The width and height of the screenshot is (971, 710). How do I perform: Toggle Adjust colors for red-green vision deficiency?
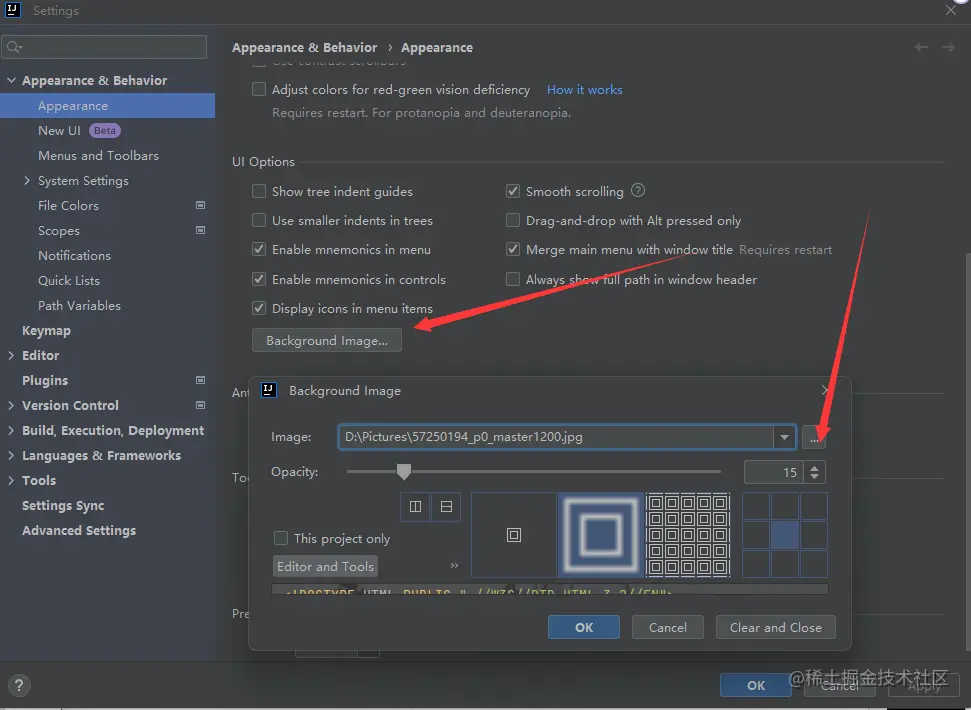[259, 89]
